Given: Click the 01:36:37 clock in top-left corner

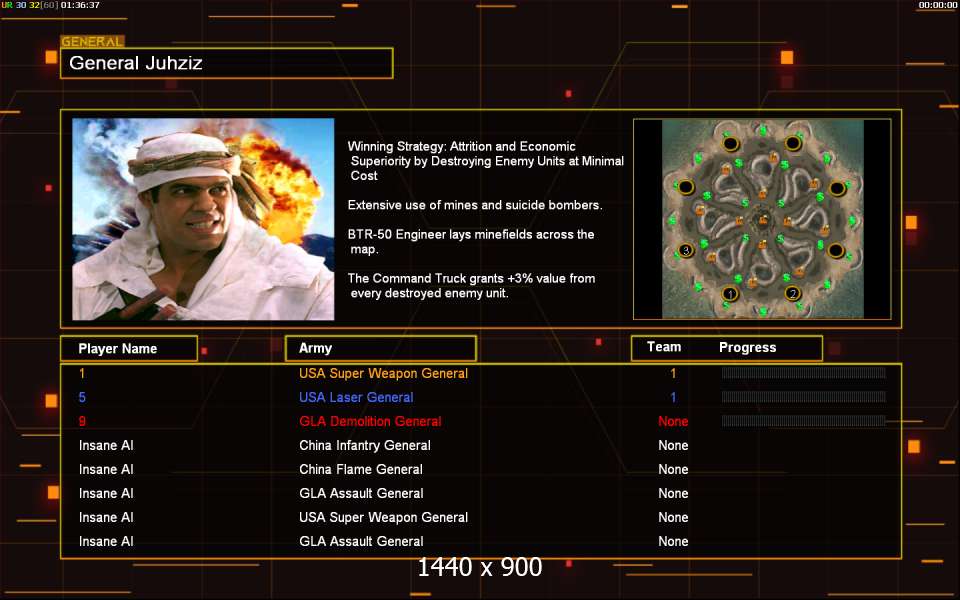Looking at the screenshot, I should tap(80, 5).
